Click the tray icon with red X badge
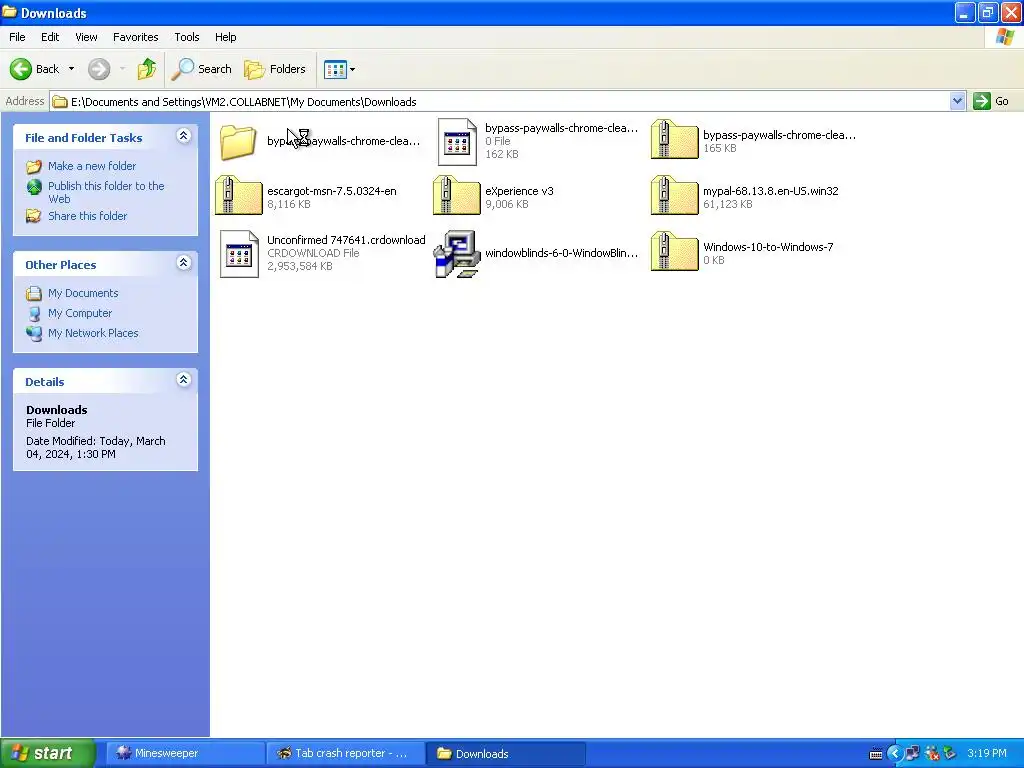The width and height of the screenshot is (1024, 768). pos(931,754)
